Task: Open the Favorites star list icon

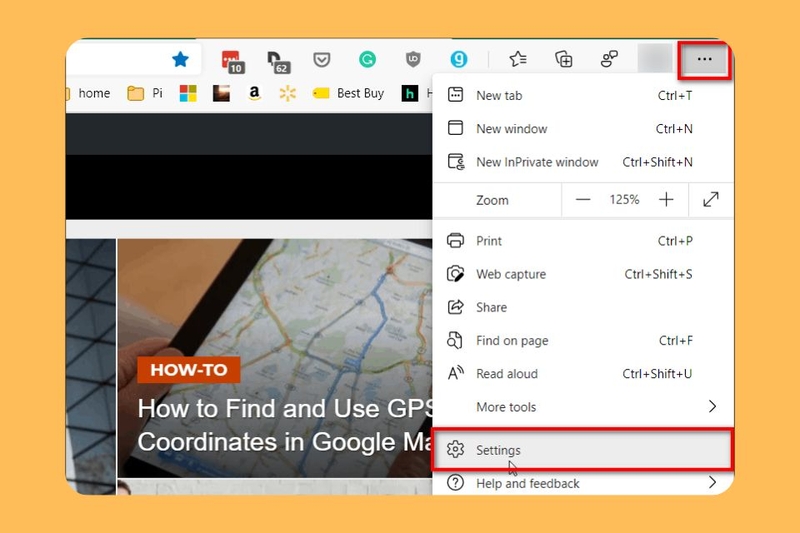Action: (518, 59)
